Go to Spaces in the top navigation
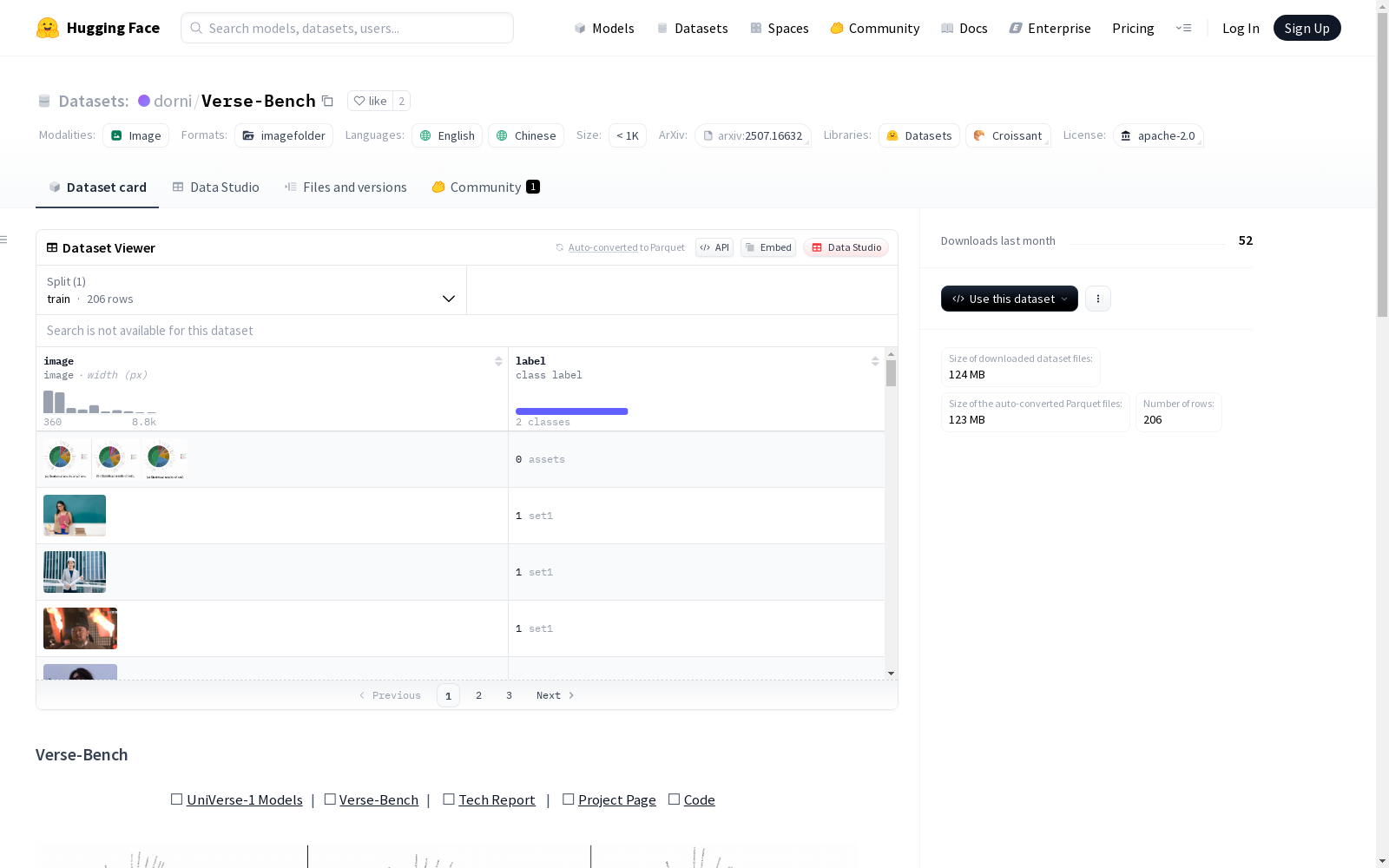This screenshot has width=1389, height=868. pyautogui.click(x=779, y=28)
